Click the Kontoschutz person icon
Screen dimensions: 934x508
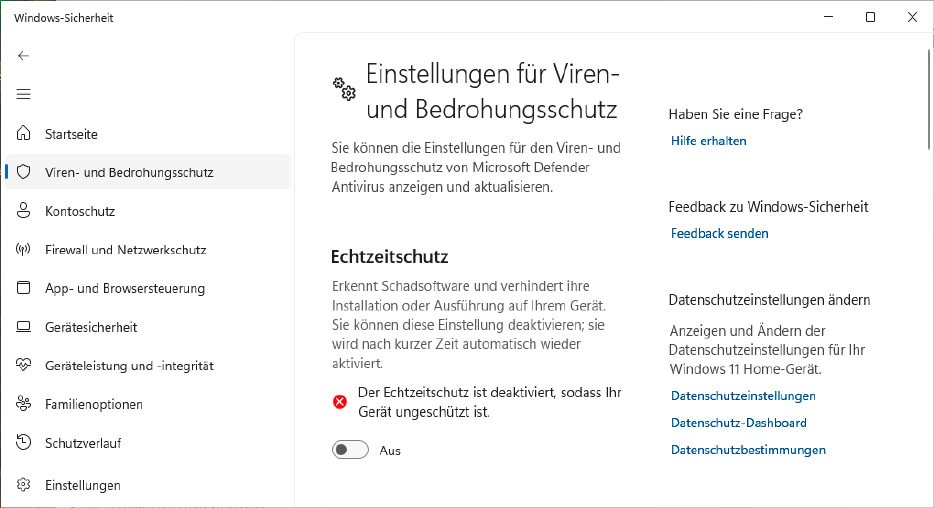coord(24,211)
